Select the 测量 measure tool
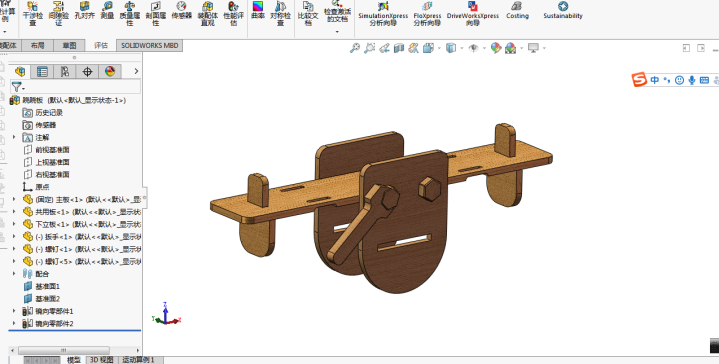The image size is (719, 364). pyautogui.click(x=107, y=11)
